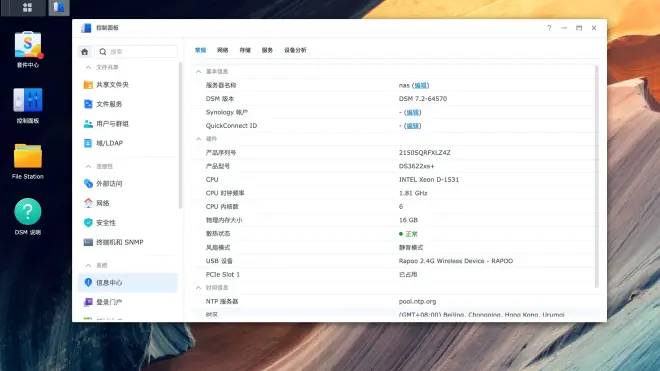Open the 登录门户 sidebar item
This screenshot has width=660, height=371.
[x=128, y=302]
